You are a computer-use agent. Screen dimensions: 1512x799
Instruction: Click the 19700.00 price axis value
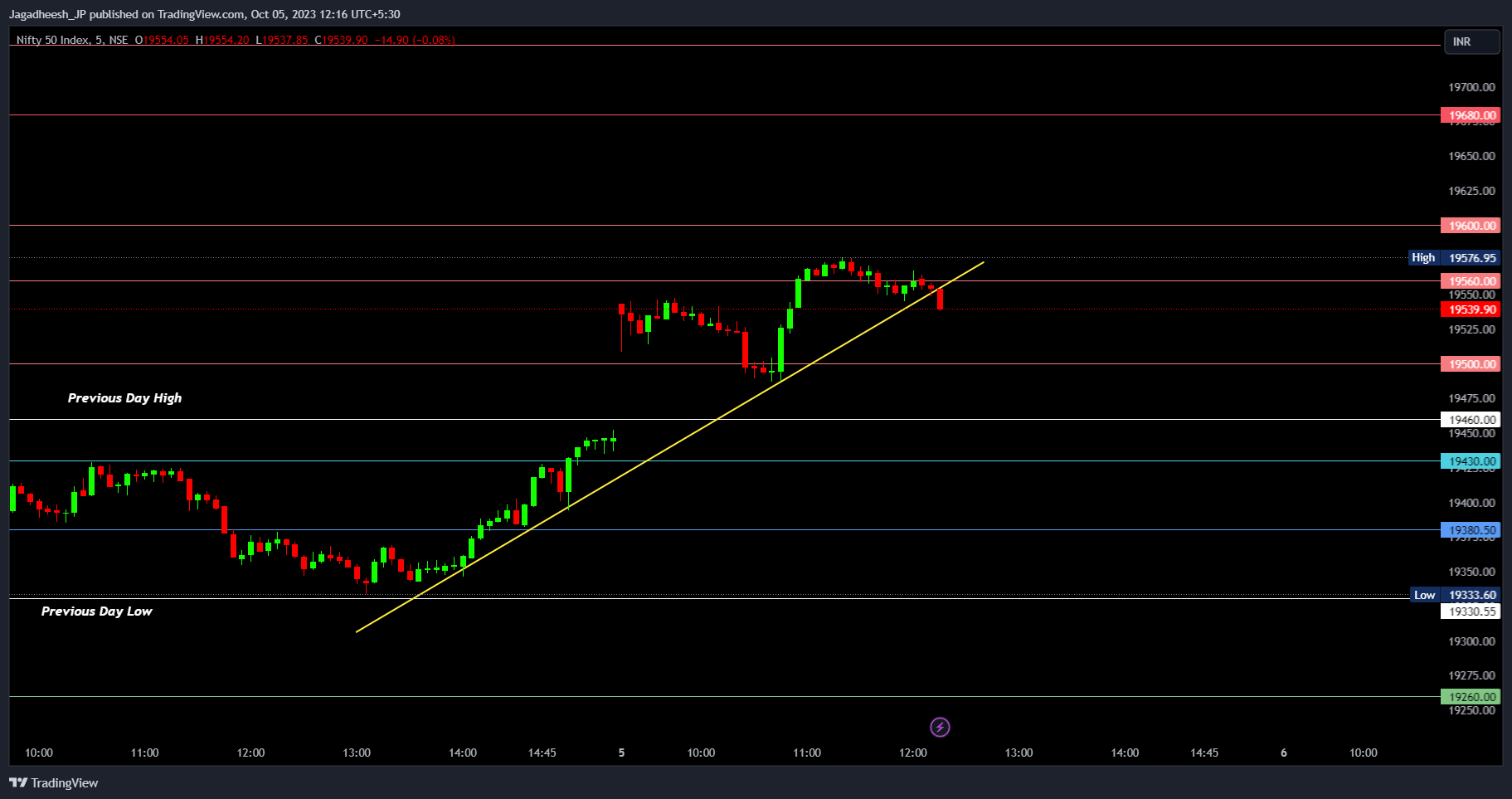point(1471,87)
